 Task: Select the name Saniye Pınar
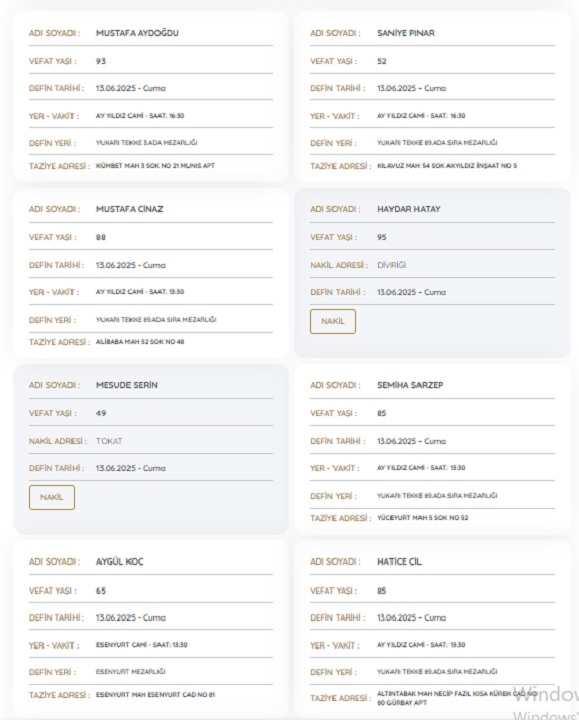pos(405,33)
